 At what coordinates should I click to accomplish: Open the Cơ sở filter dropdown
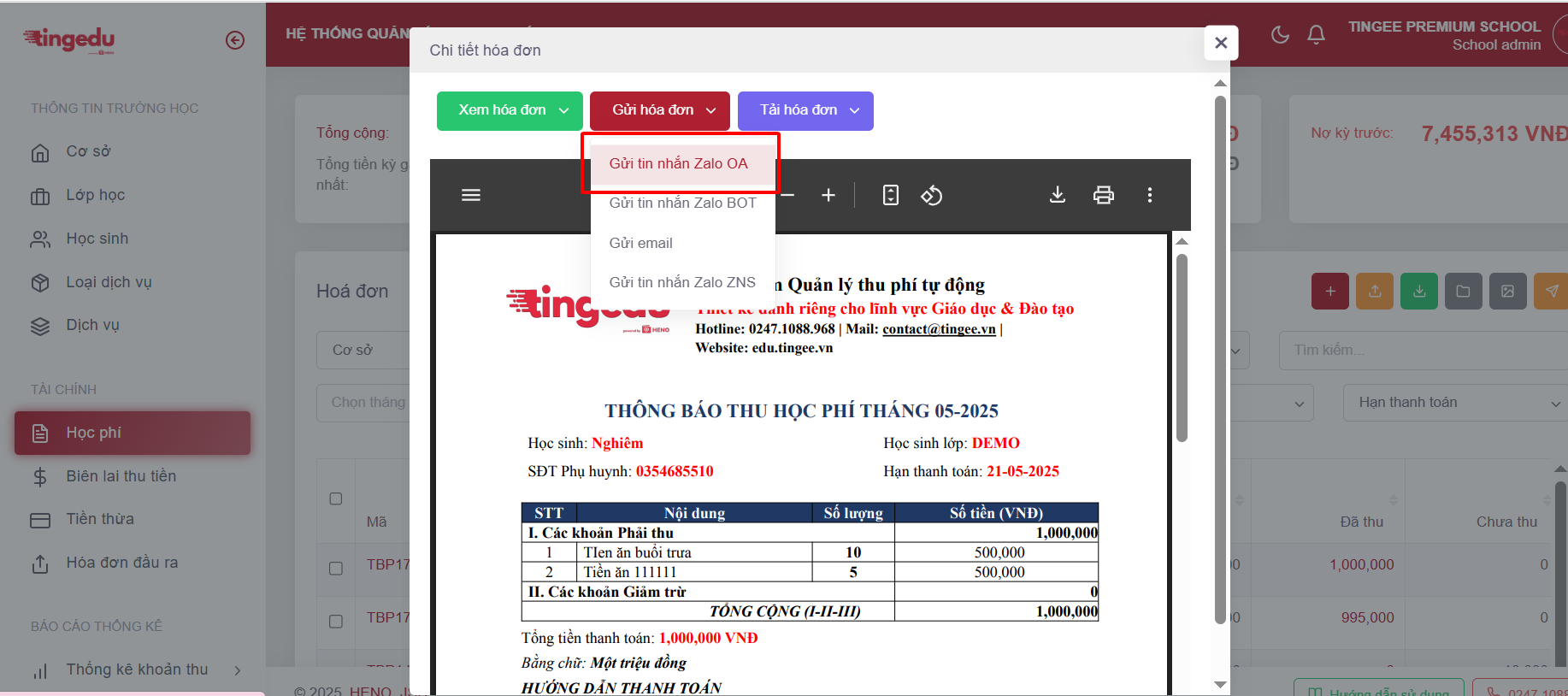point(363,351)
